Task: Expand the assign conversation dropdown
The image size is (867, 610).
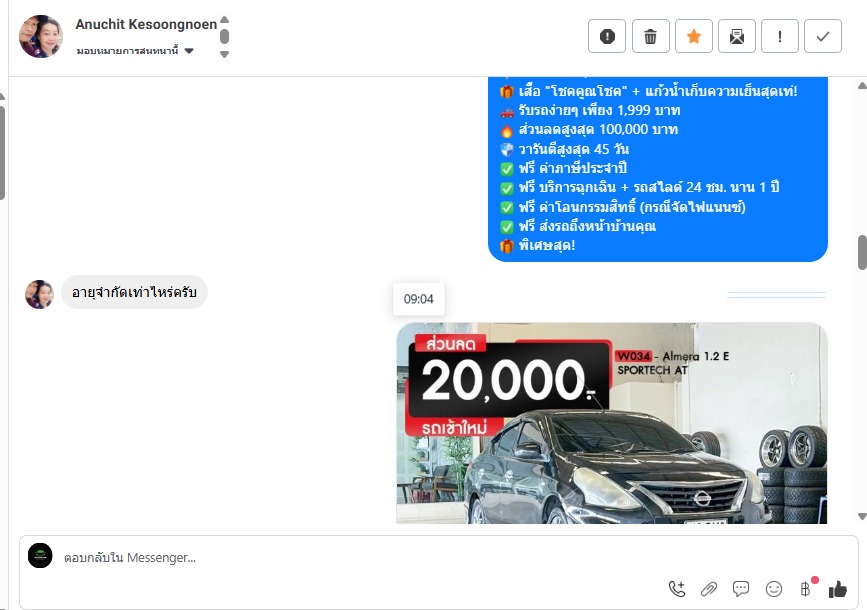Action: (135, 51)
